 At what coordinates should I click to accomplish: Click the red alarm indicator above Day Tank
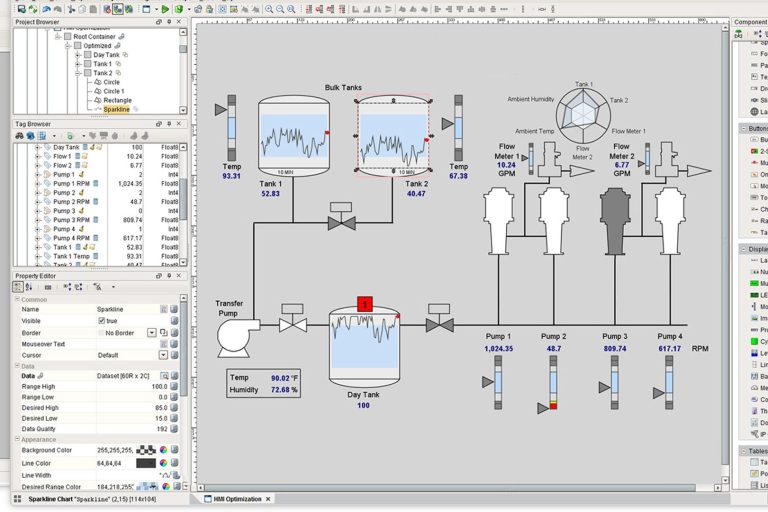(364, 304)
